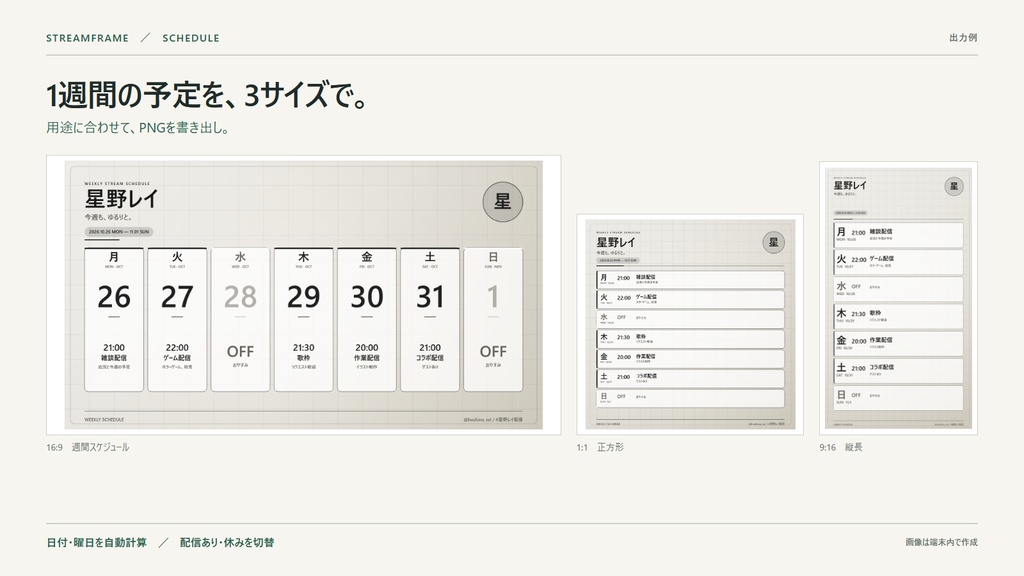The image size is (1024, 576).
Task: Click the WEEKLY SCHEDULE footer in the 16:9 preview
Action: [104, 419]
